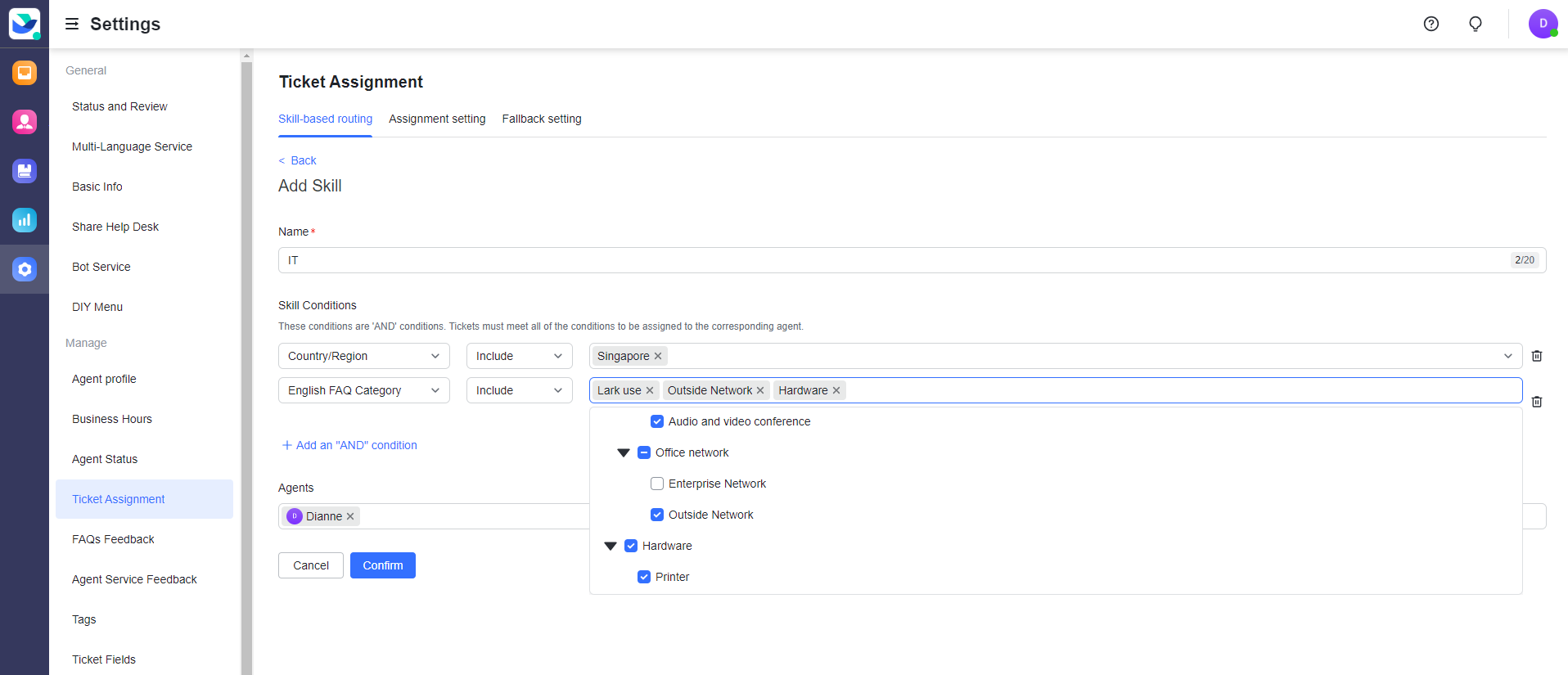This screenshot has height=675, width=1568.
Task: Click the skill Name input field
Action: [x=892, y=260]
